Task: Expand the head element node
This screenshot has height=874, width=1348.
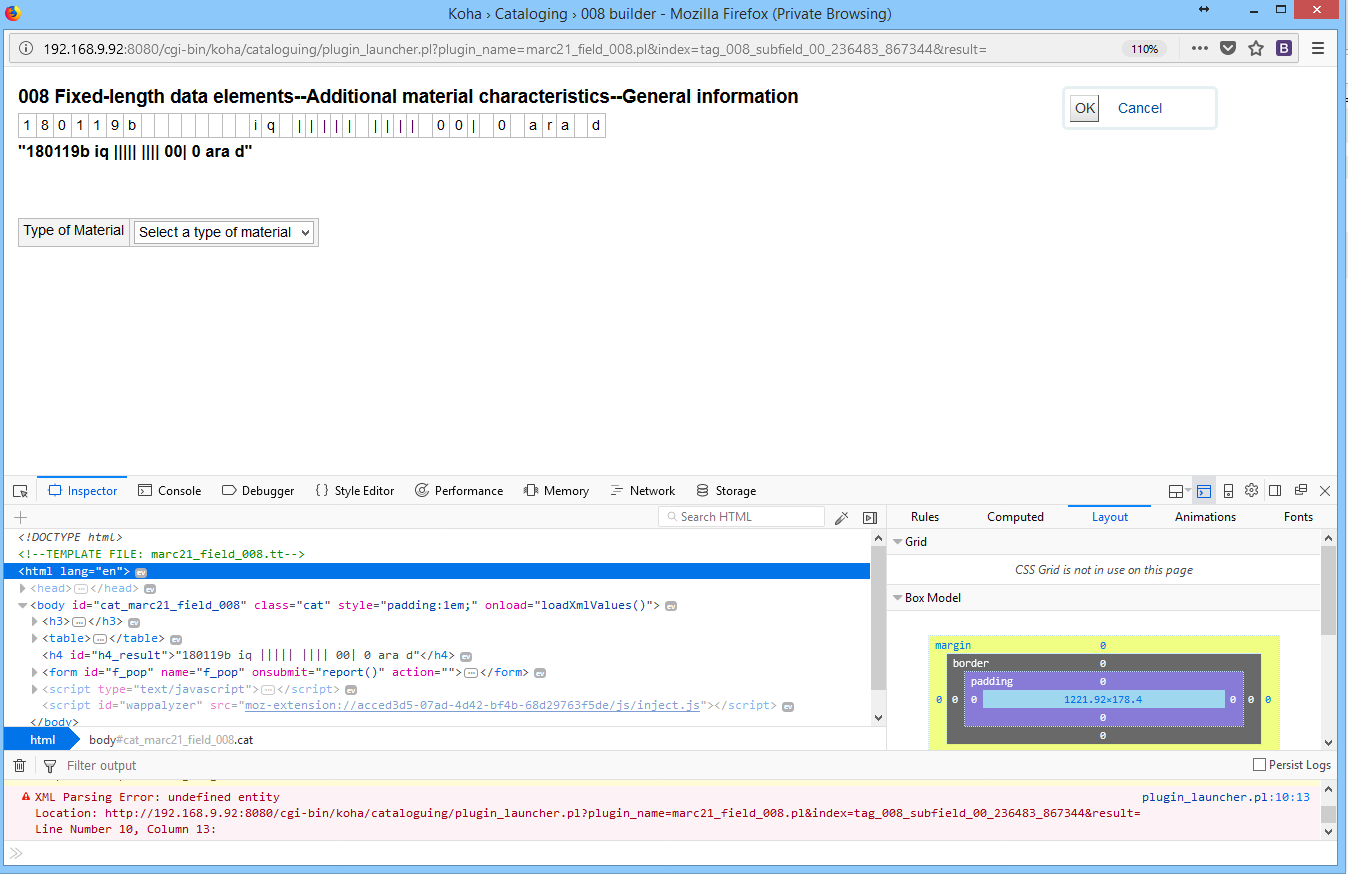Action: (23, 588)
